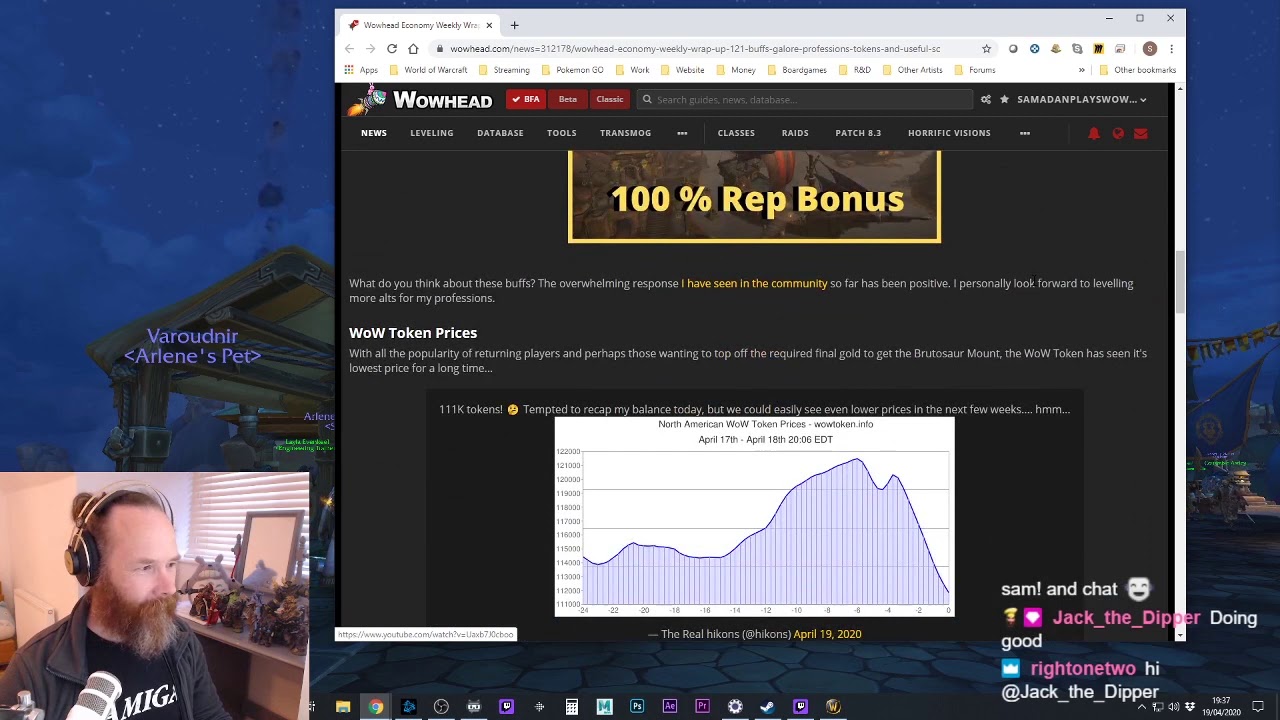
Task: Open the Chrome profile avatar
Action: click(x=1150, y=48)
